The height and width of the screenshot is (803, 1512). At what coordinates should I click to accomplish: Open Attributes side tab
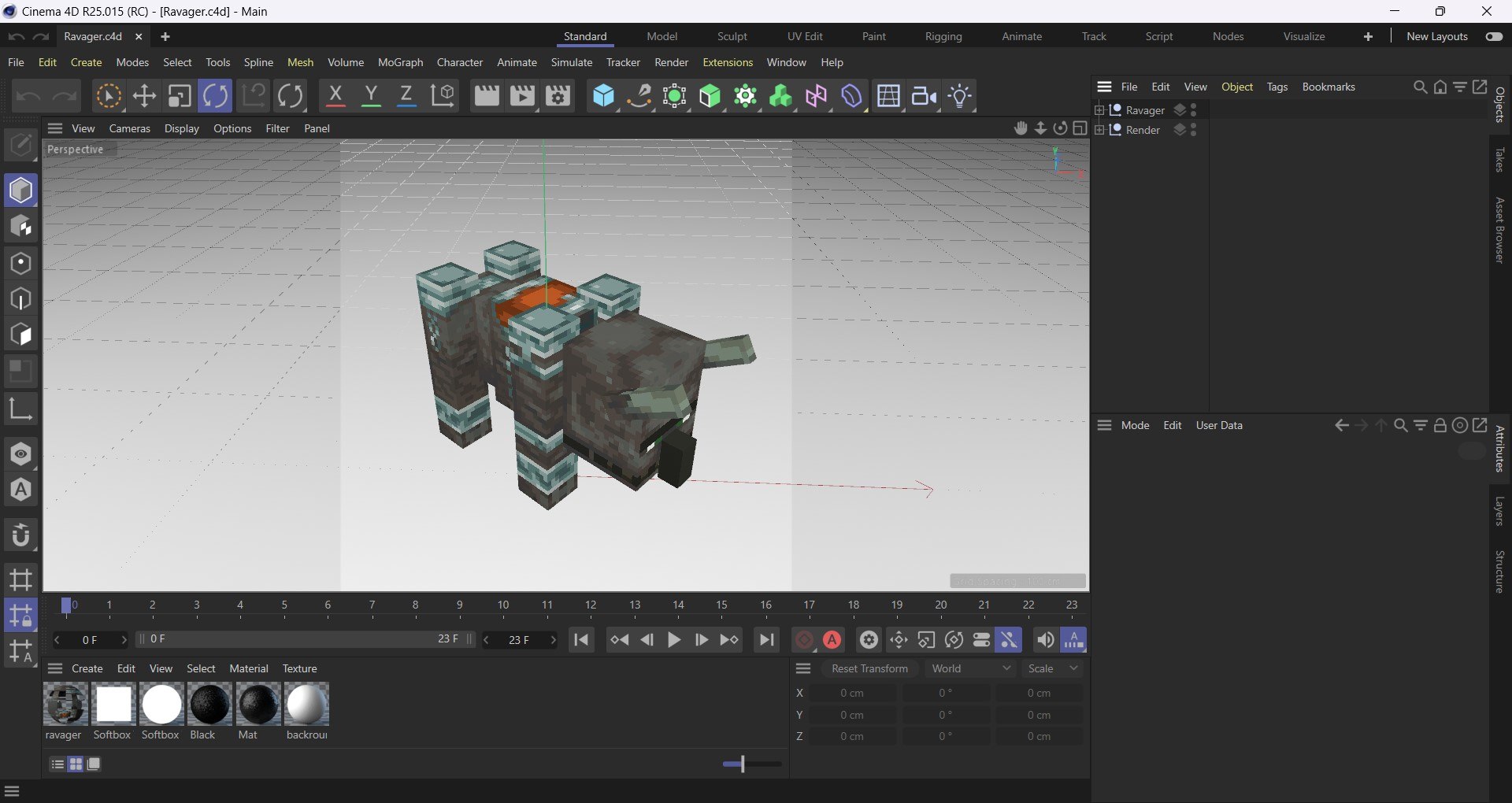(x=1500, y=449)
